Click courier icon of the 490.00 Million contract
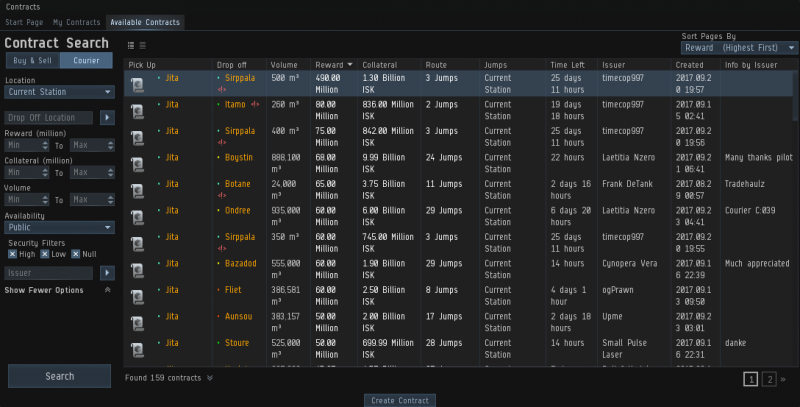Viewport: 800px width, 407px height. coord(138,82)
